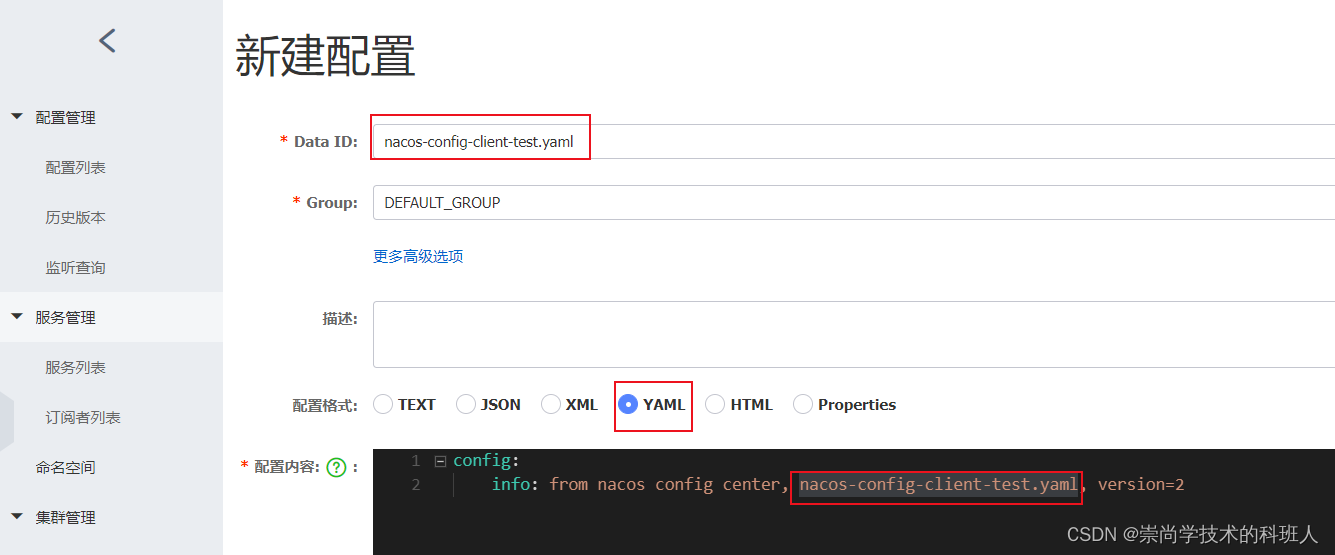Image resolution: width=1335 pixels, height=555 pixels.
Task: Click the 服务管理 menu label
Action: point(66,317)
